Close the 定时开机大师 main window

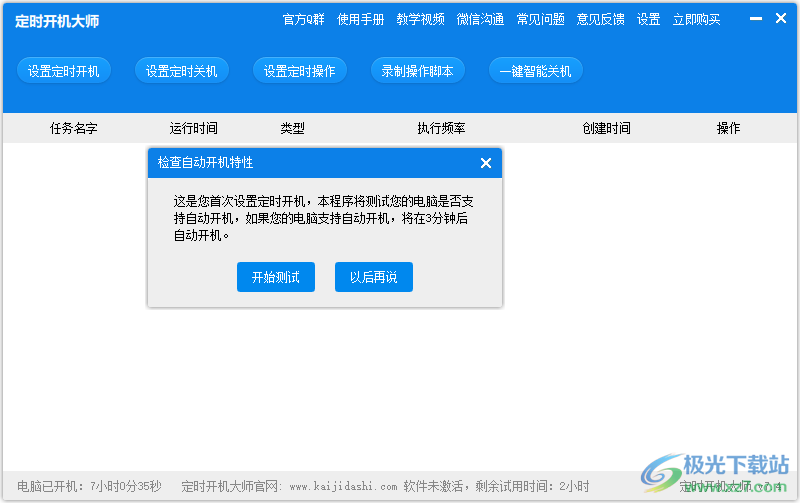coord(781,18)
